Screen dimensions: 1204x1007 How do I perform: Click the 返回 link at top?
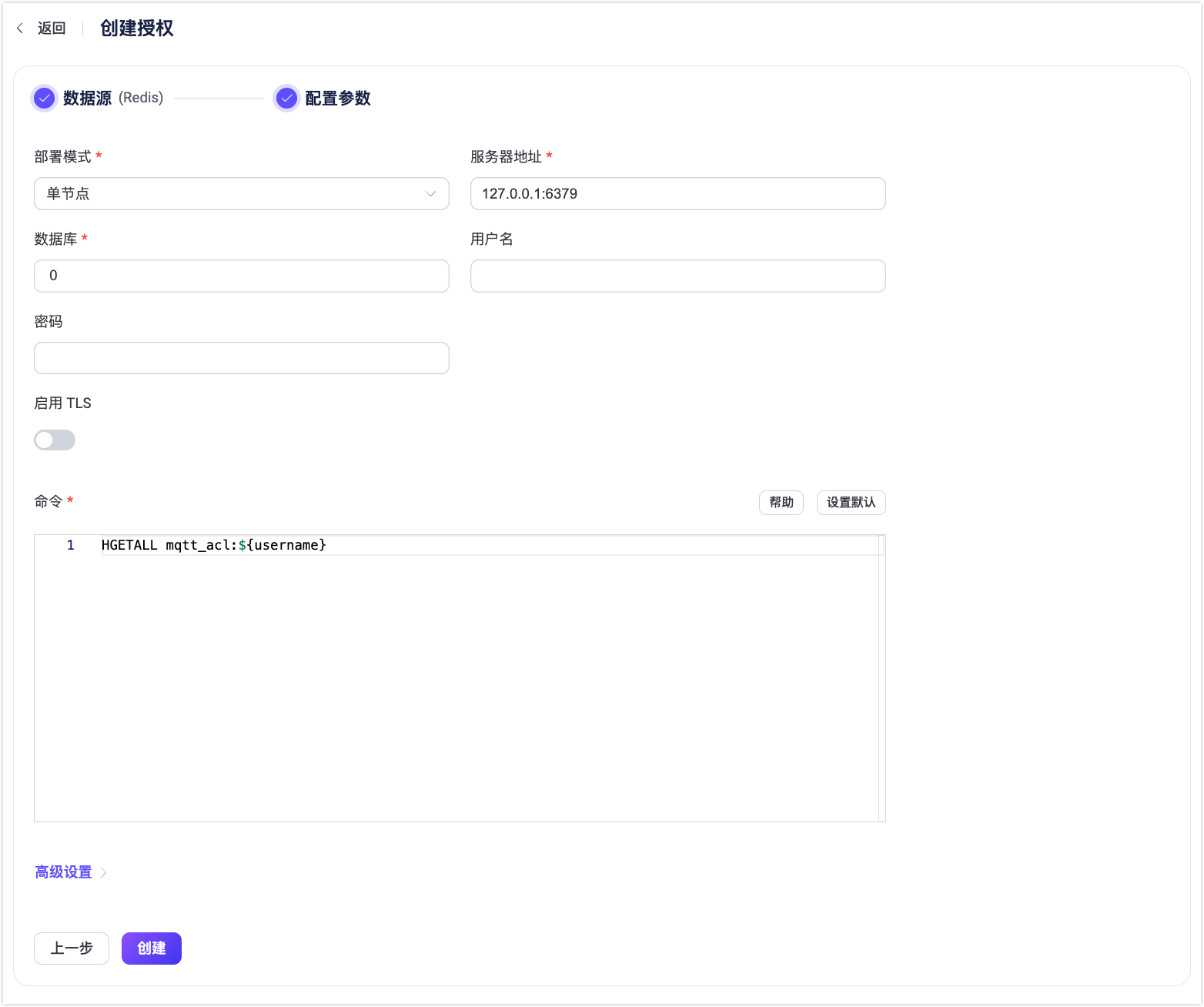click(x=50, y=28)
